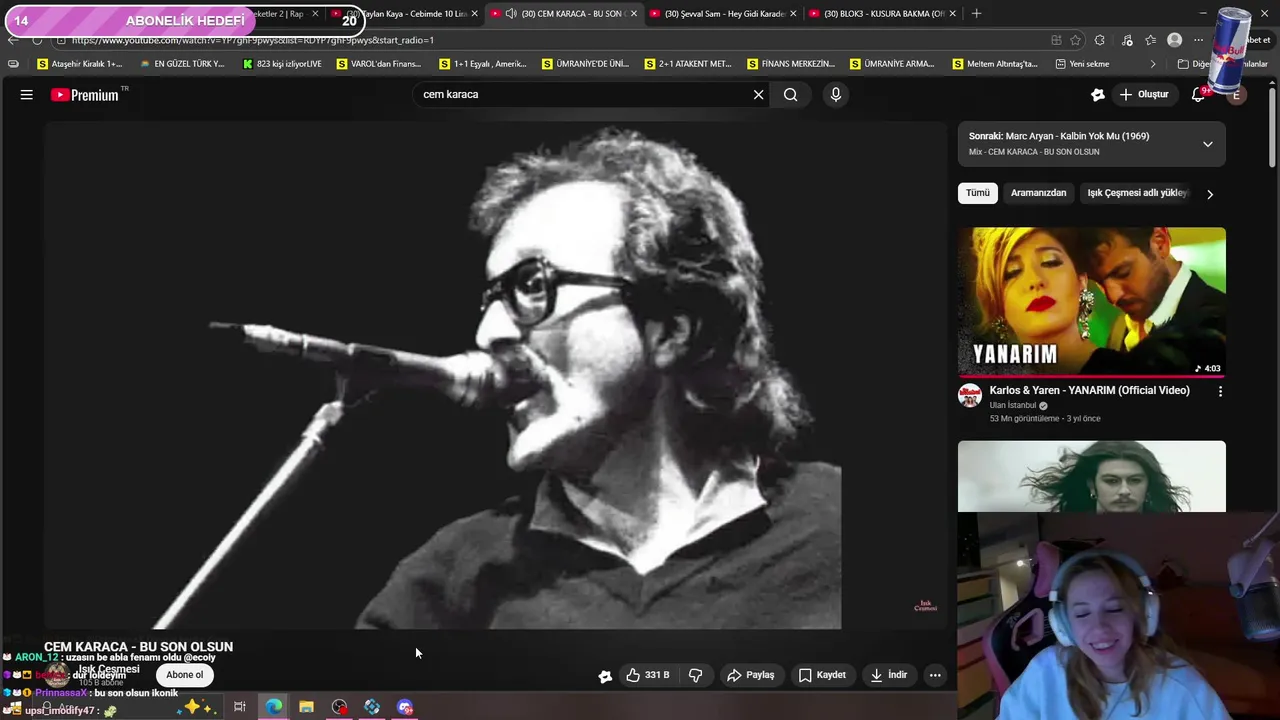Open Microsoft Edge in the taskbar

[273, 707]
